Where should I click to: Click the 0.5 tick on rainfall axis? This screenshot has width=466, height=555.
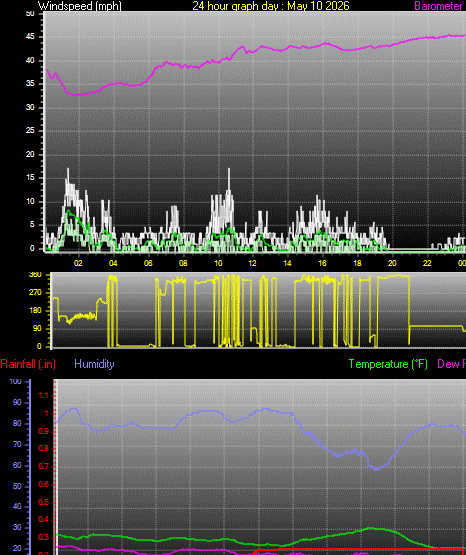click(44, 502)
